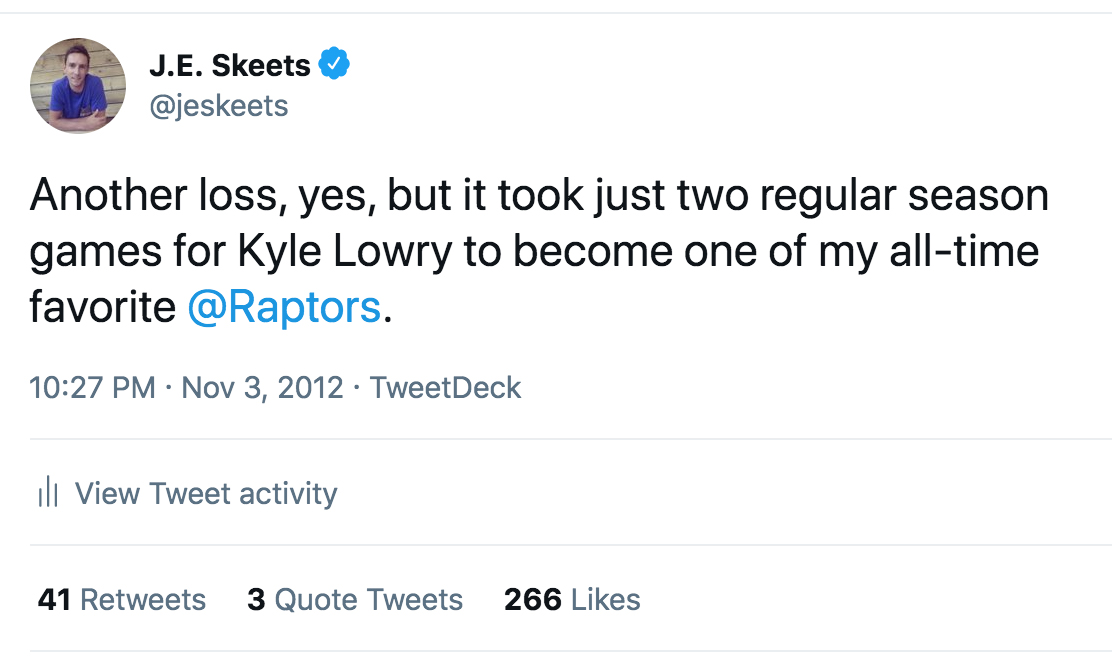
Task: Click the View Tweet activity text
Action: [x=206, y=493]
